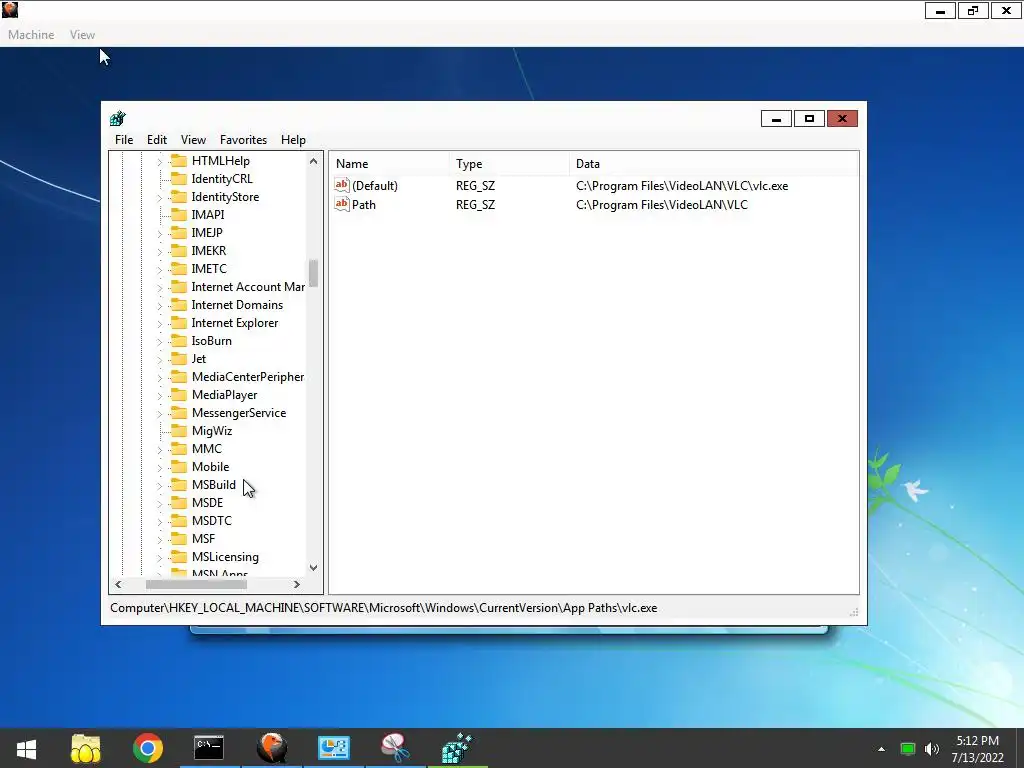
Task: Open the taskbar clock showing 5:12 PM
Action: point(977,749)
